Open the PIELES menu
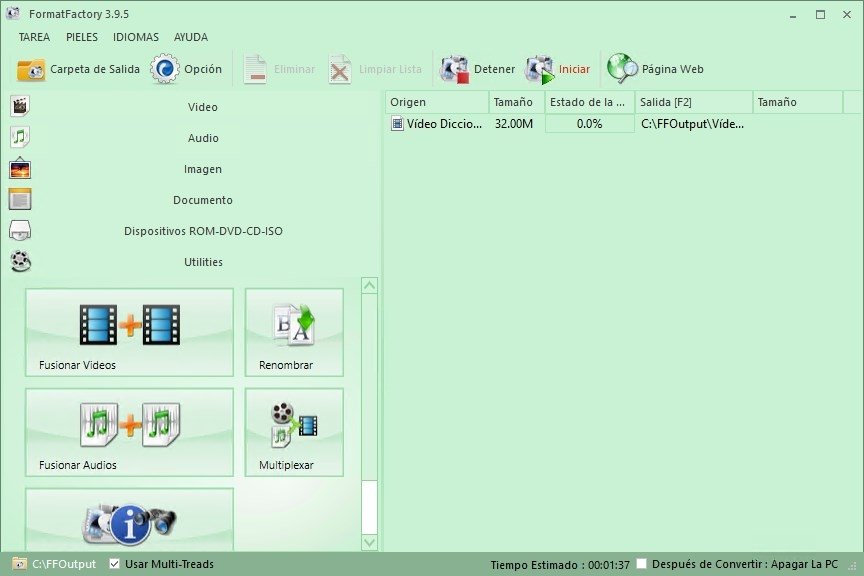This screenshot has width=864, height=576. click(82, 37)
